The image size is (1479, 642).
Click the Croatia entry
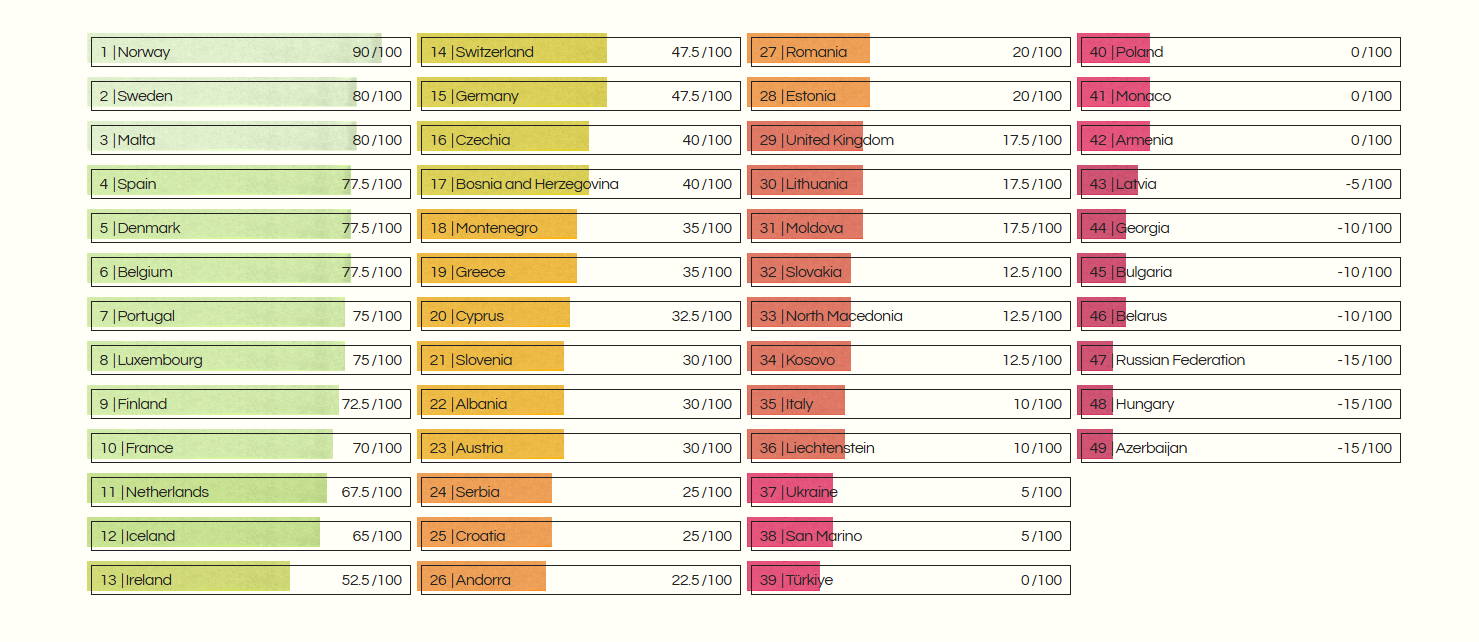(581, 536)
